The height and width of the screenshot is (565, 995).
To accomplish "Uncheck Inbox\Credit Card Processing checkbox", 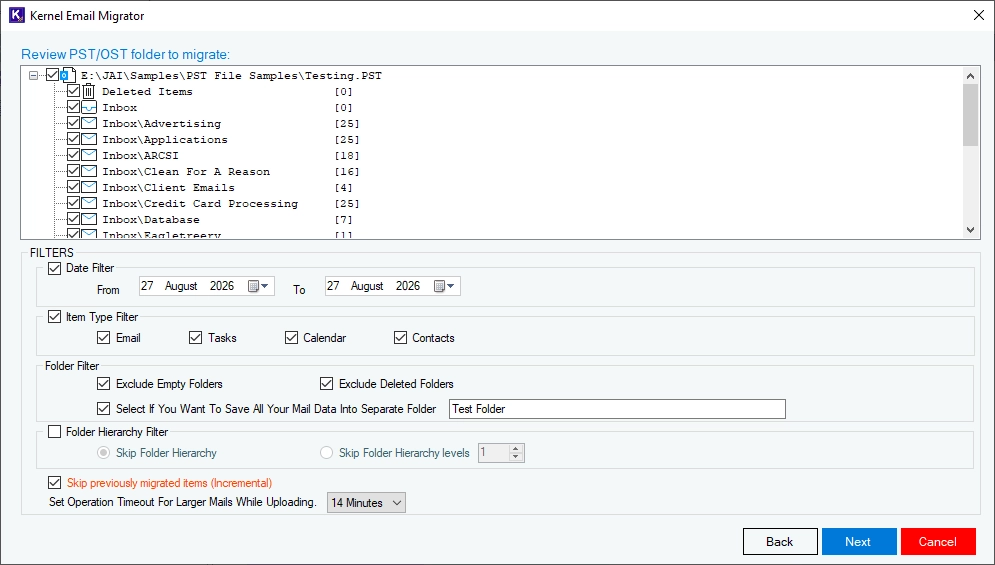I will pos(74,203).
